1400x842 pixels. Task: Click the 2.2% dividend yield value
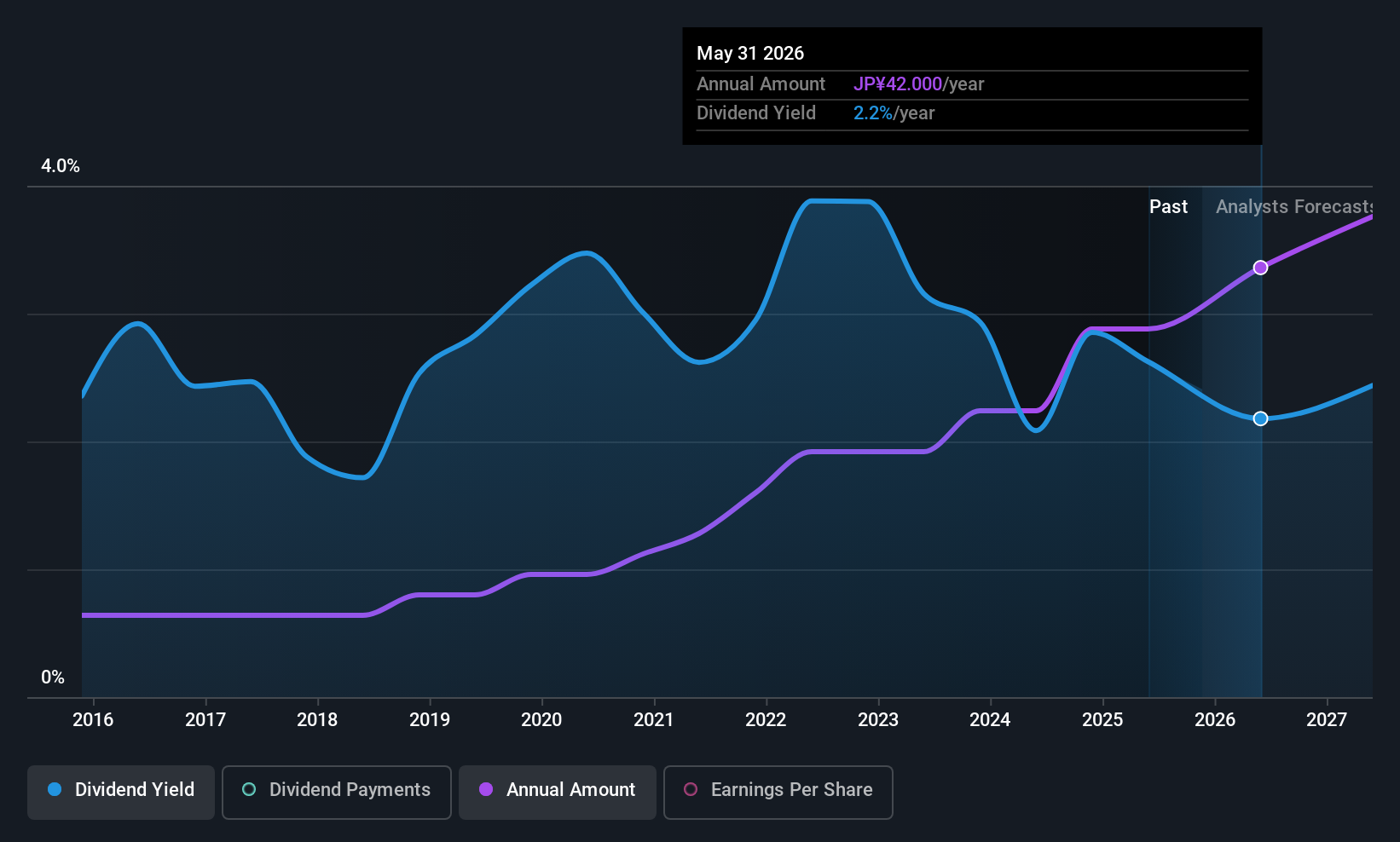click(x=872, y=113)
